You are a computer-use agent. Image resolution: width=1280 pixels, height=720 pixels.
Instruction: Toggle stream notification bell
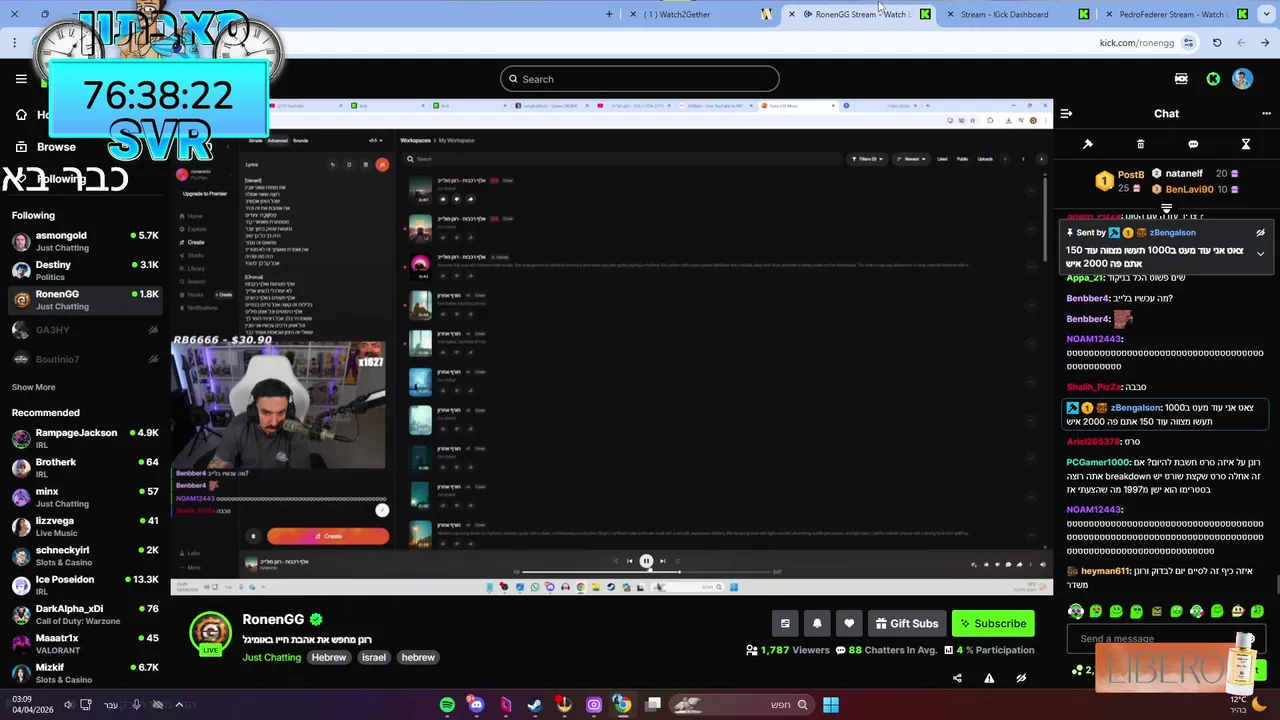pyautogui.click(x=817, y=623)
